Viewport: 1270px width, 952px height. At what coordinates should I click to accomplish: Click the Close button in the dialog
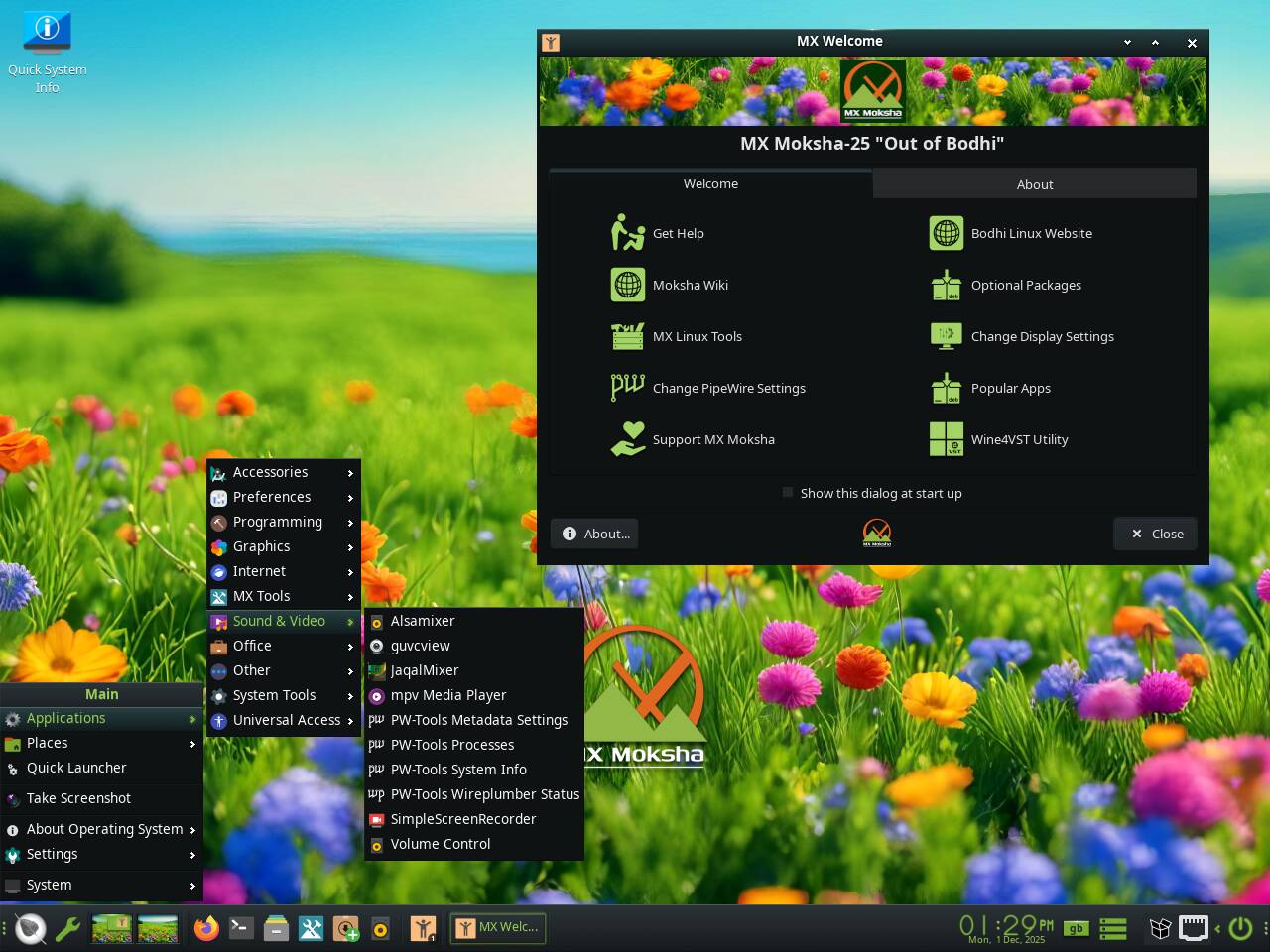click(1156, 534)
